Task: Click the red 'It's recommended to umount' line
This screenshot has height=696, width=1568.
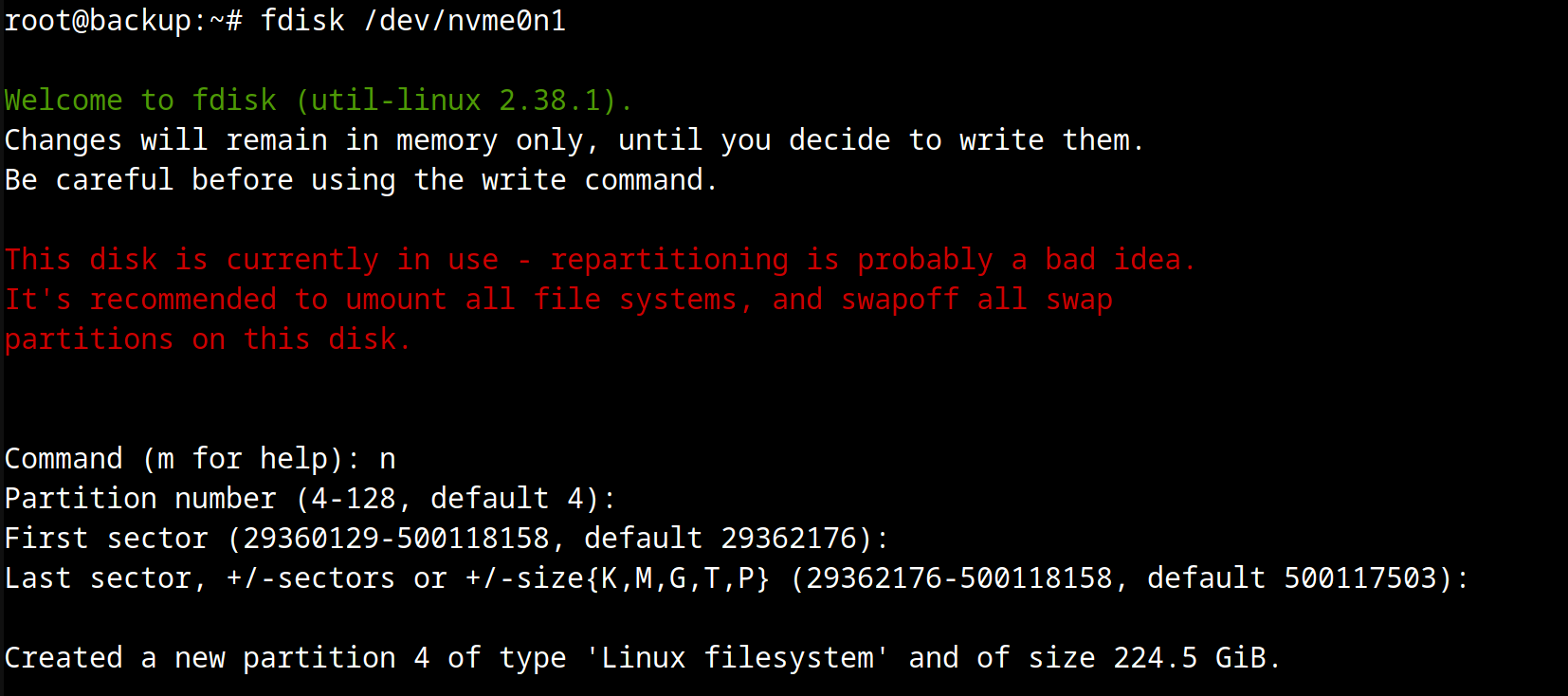Action: coord(559,300)
